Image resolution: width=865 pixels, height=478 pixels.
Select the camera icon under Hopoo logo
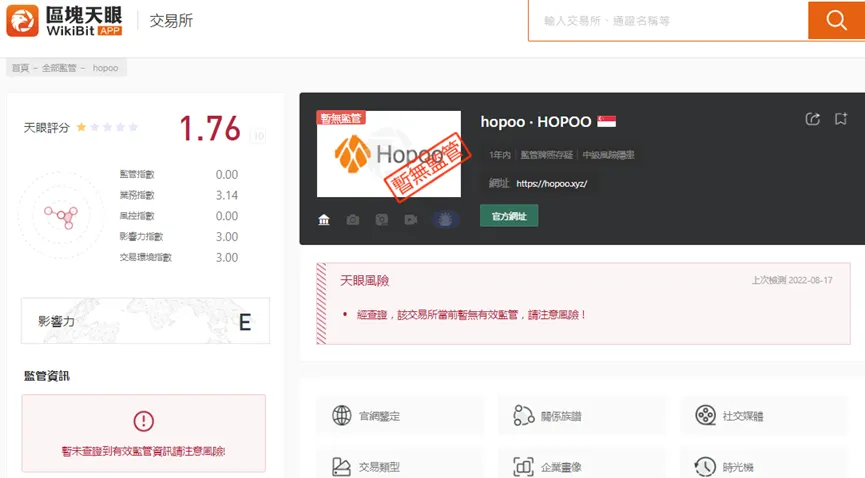[353, 220]
